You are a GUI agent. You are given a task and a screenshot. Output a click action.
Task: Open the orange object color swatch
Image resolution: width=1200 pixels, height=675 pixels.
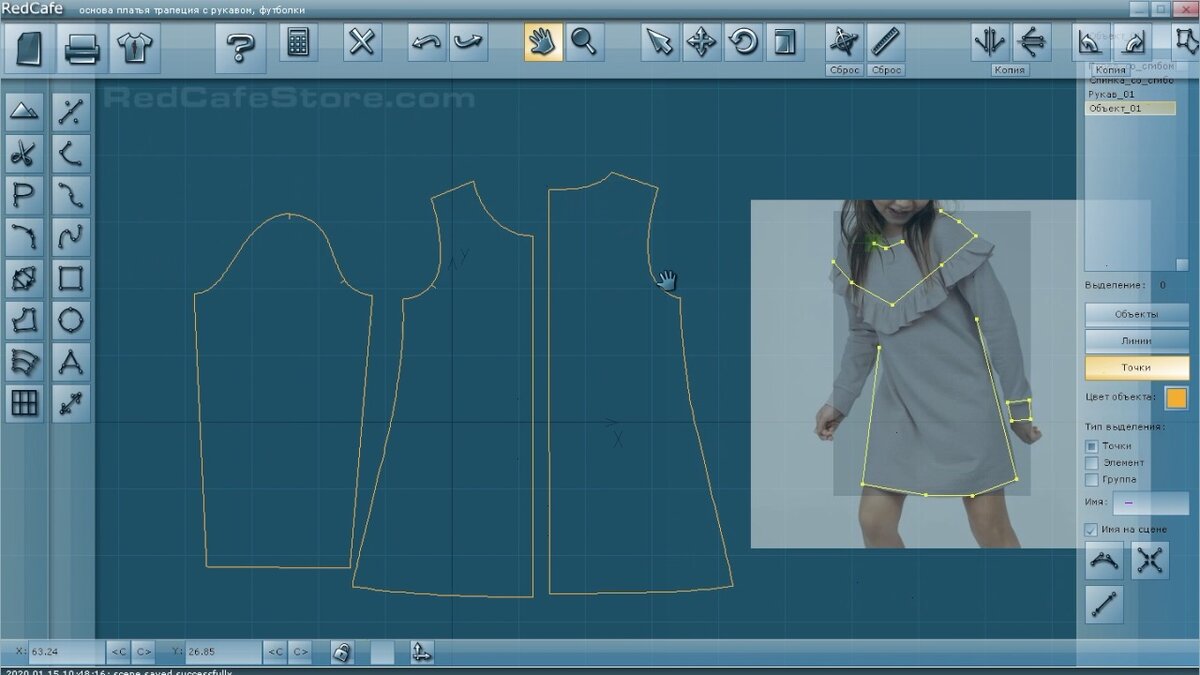pyautogui.click(x=1176, y=398)
